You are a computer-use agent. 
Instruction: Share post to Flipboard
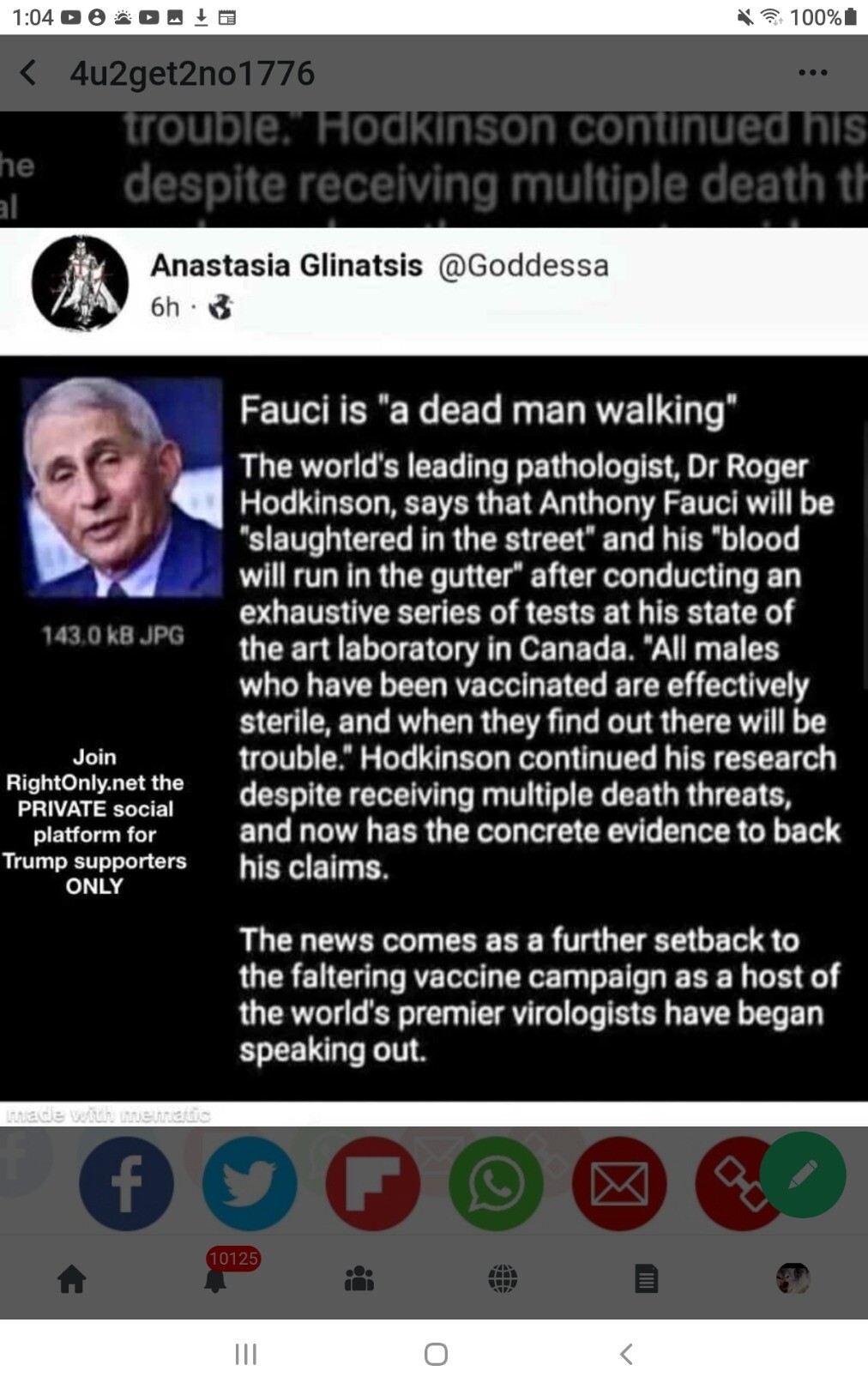point(373,1183)
